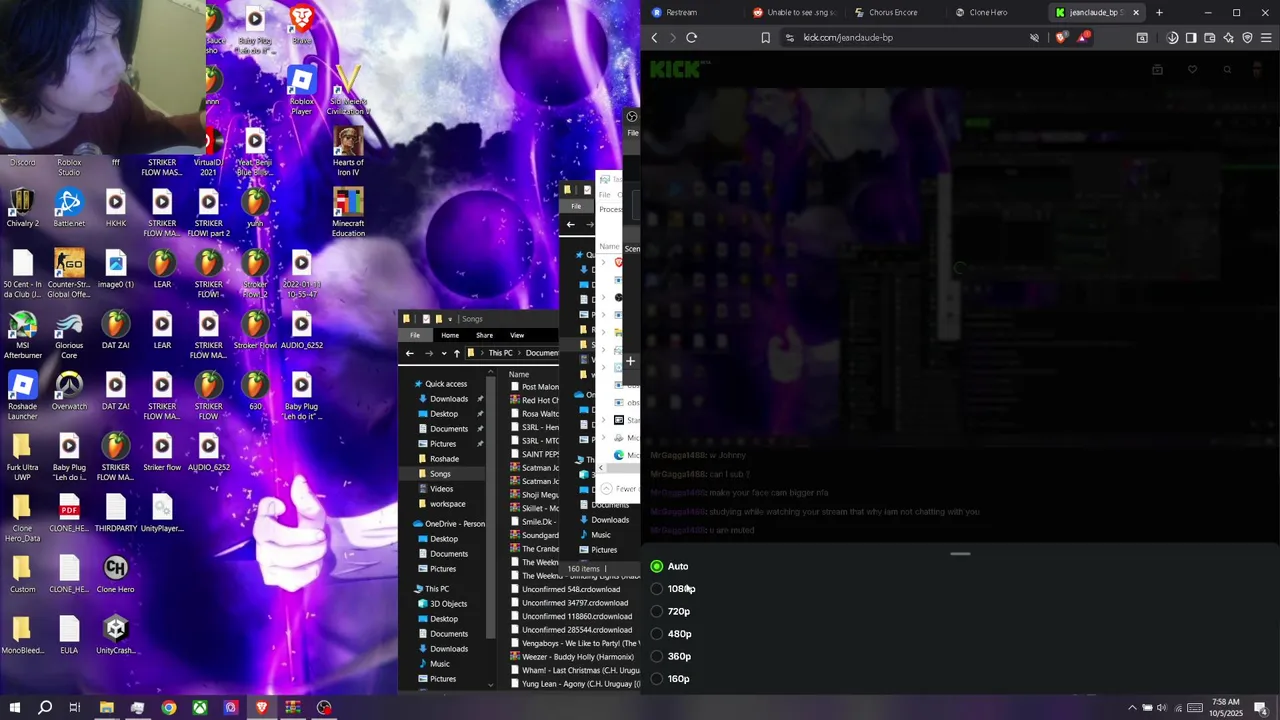The height and width of the screenshot is (720, 1280).
Task: Select Hearts of Iron IV desktop icon
Action: pyautogui.click(x=348, y=152)
